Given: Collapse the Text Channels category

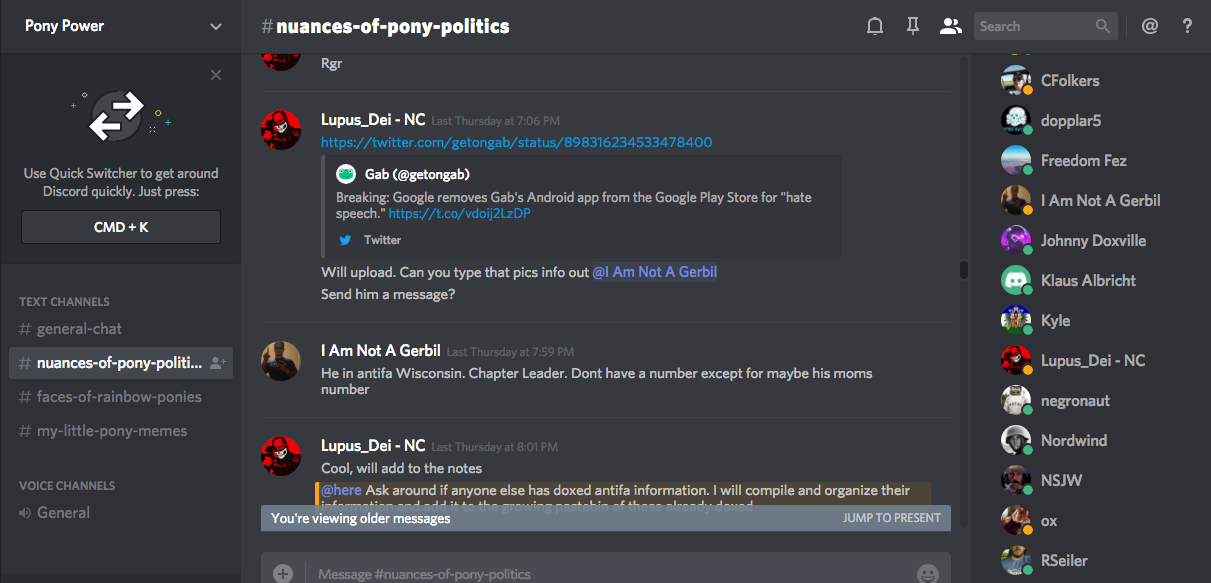Looking at the screenshot, I should click(64, 301).
